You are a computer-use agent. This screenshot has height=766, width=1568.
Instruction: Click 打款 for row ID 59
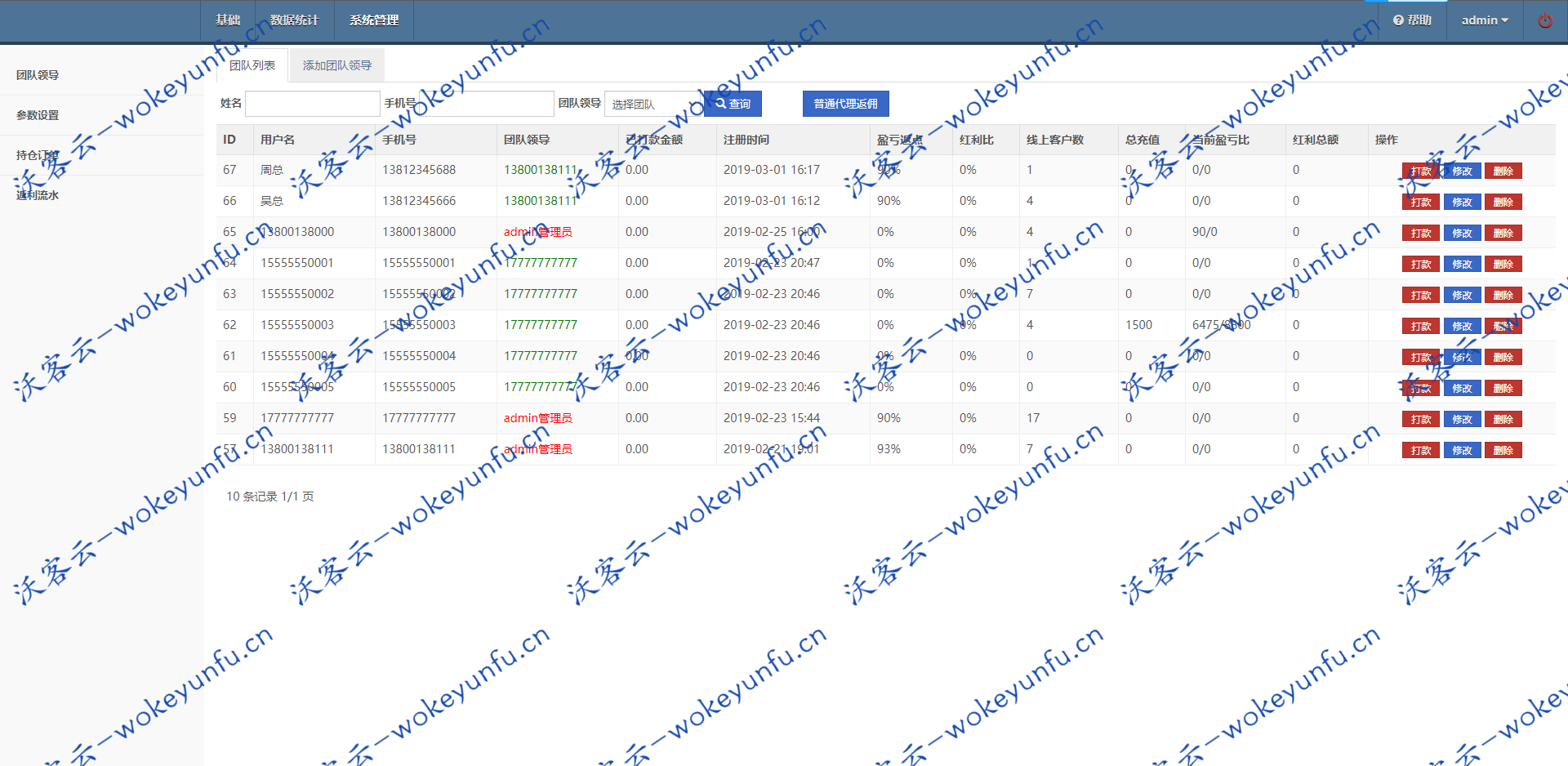coord(1421,420)
